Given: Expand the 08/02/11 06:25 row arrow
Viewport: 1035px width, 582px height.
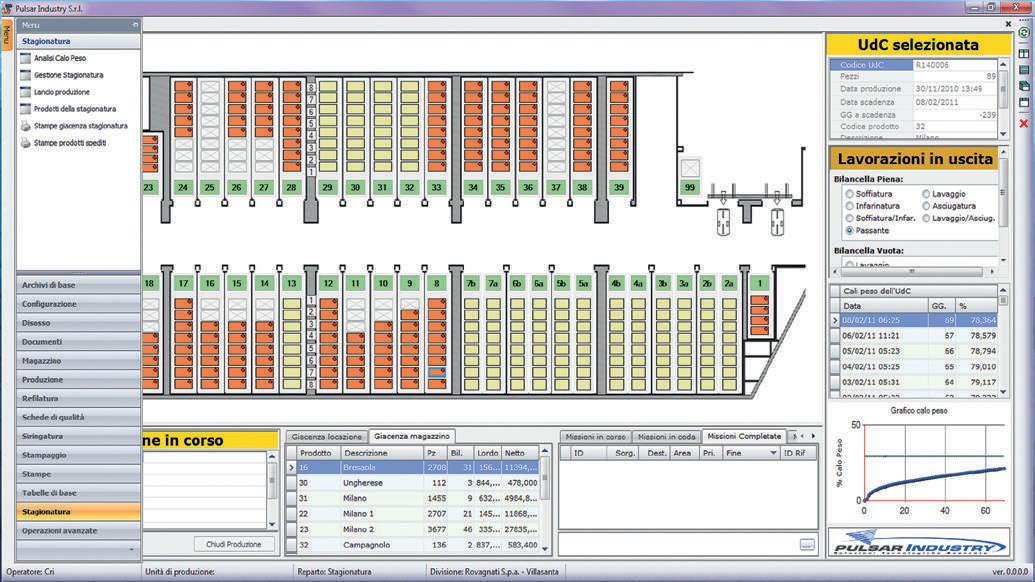Looking at the screenshot, I should [x=835, y=320].
